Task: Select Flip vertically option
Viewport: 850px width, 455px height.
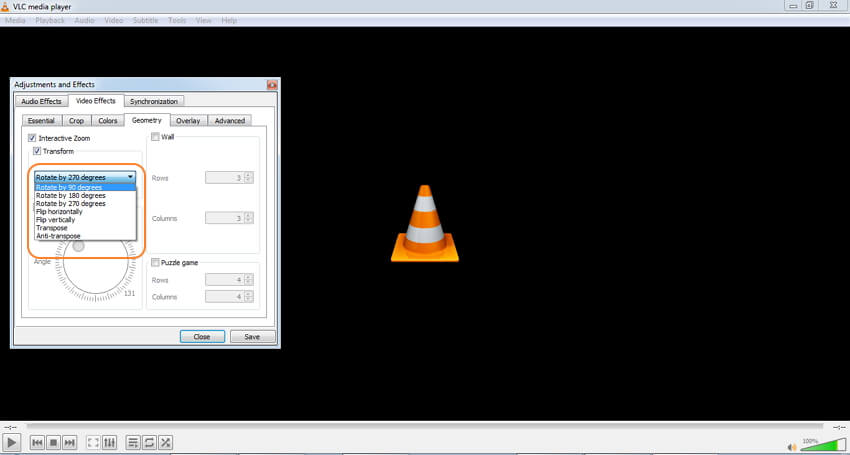Action: point(85,220)
